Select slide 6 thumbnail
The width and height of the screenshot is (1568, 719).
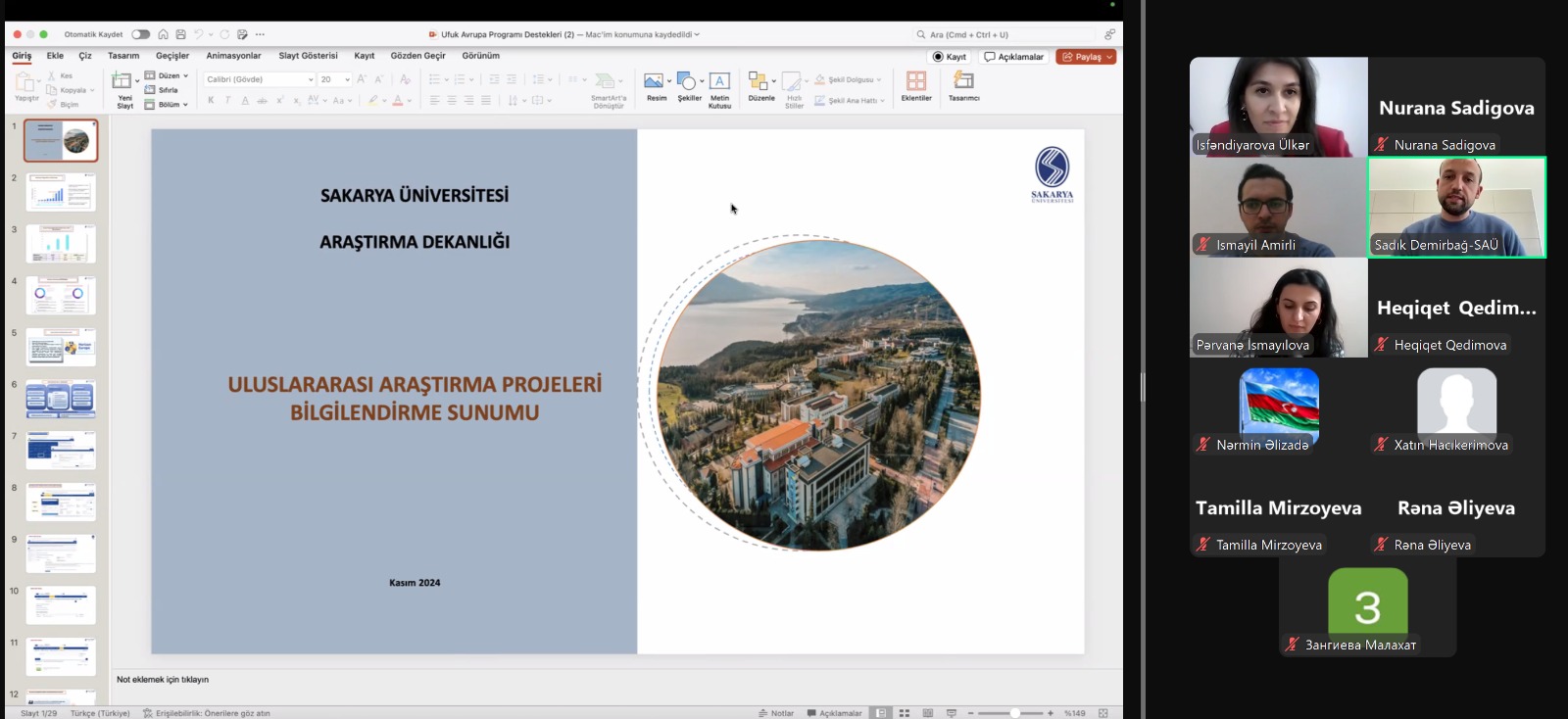61,399
